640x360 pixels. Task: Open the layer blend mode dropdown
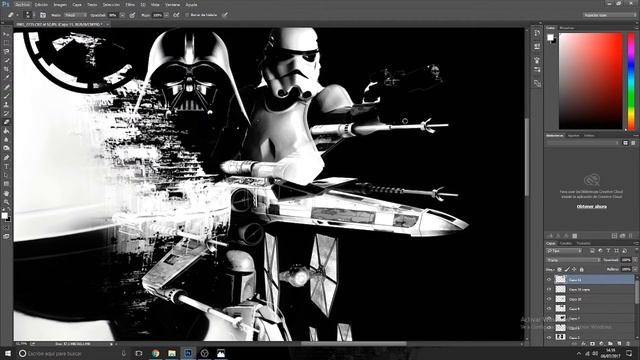pos(573,260)
